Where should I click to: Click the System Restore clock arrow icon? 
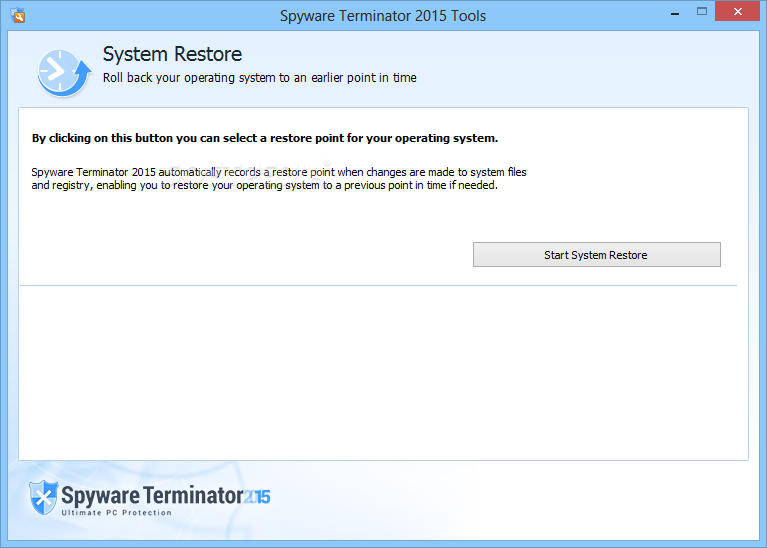point(65,72)
